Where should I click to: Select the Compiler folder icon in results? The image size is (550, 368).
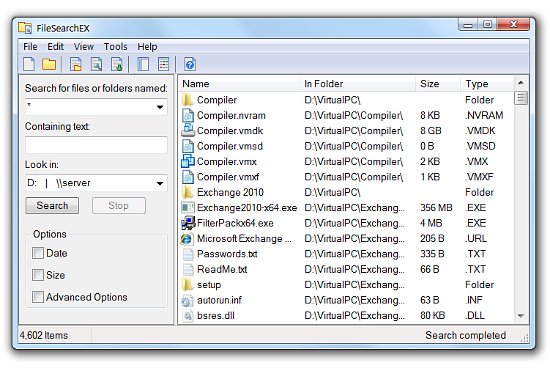[188, 100]
